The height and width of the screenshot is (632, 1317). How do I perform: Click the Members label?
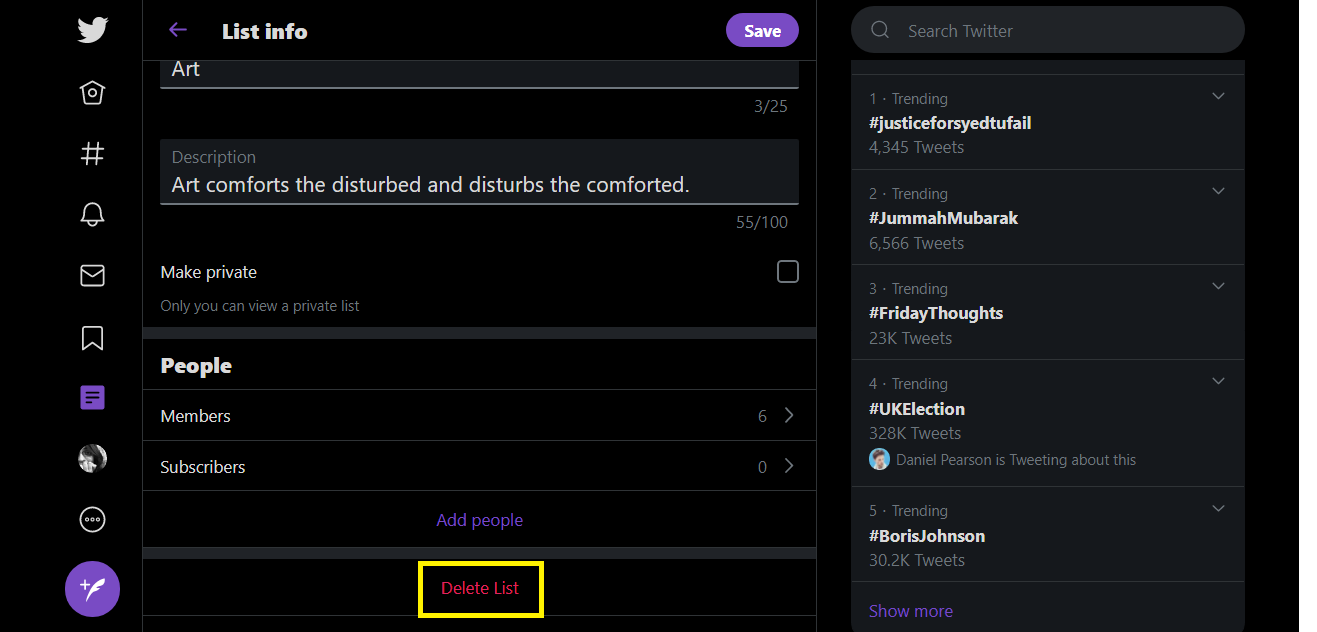tap(196, 416)
